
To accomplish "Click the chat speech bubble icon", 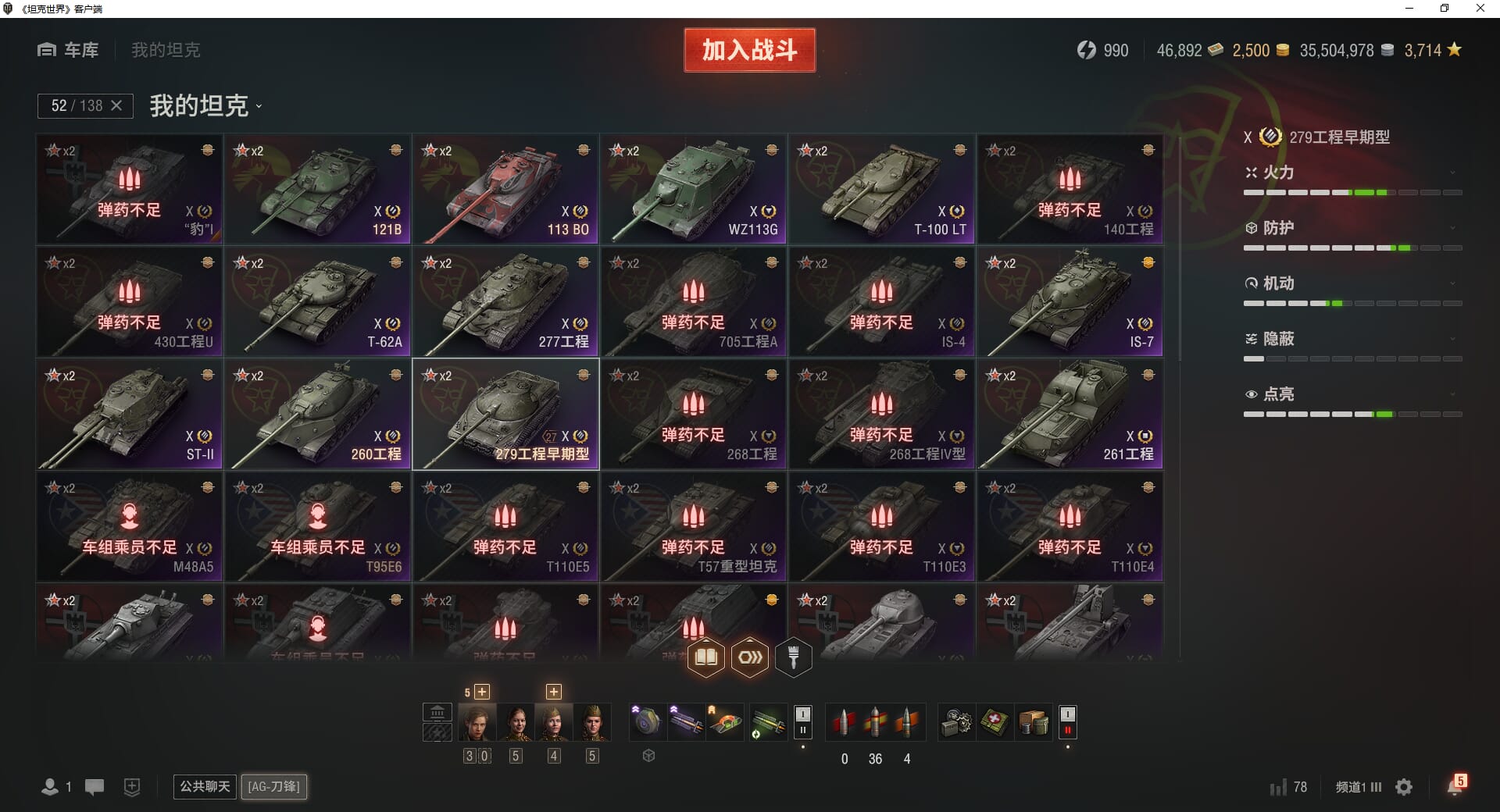I will (95, 787).
